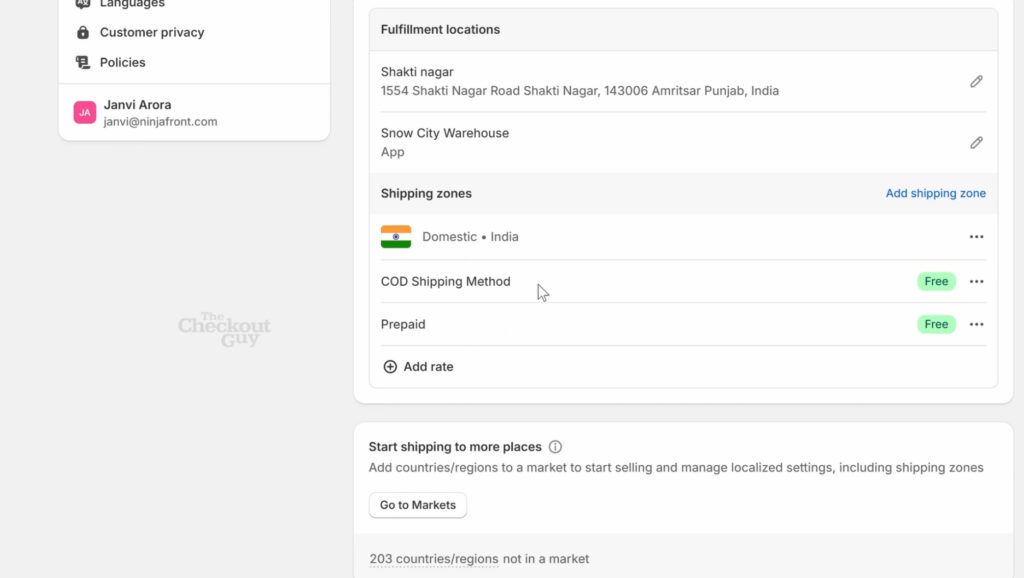This screenshot has width=1024, height=578.
Task: Edit Snow City Warehouse with pencil icon
Action: (976, 142)
